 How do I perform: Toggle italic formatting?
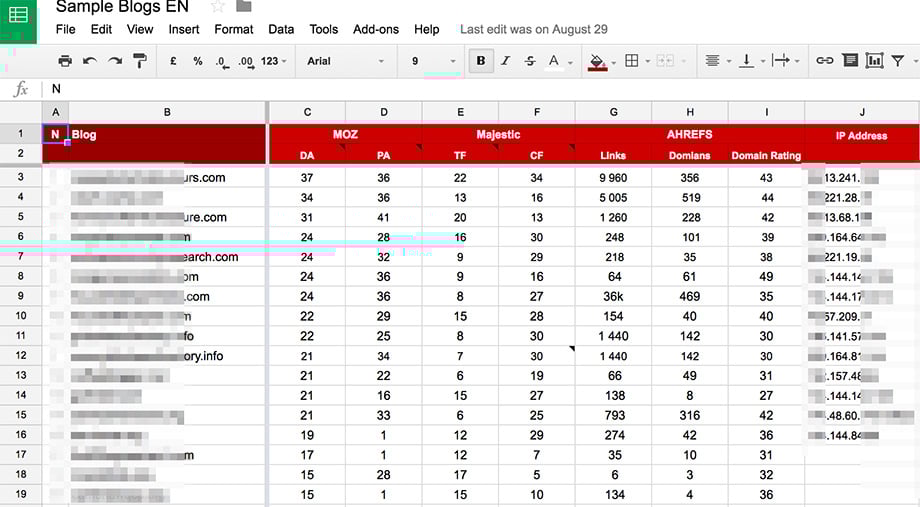505,61
